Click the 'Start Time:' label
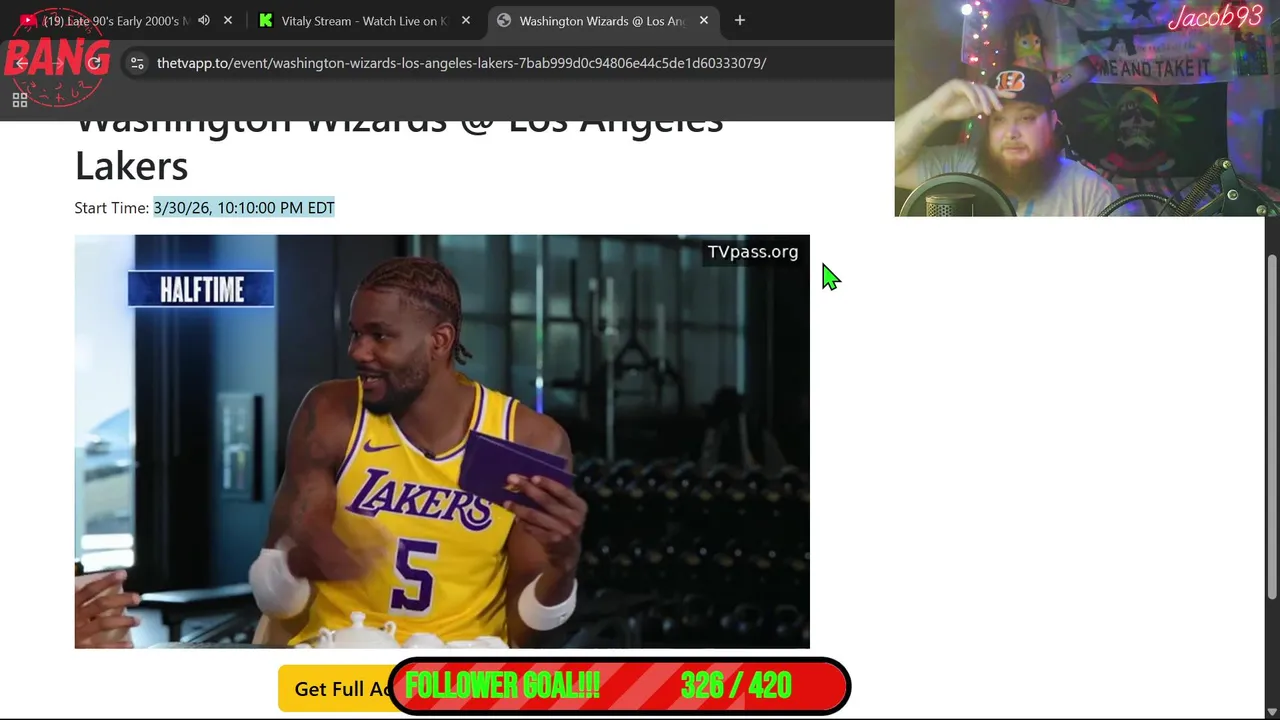 [111, 208]
